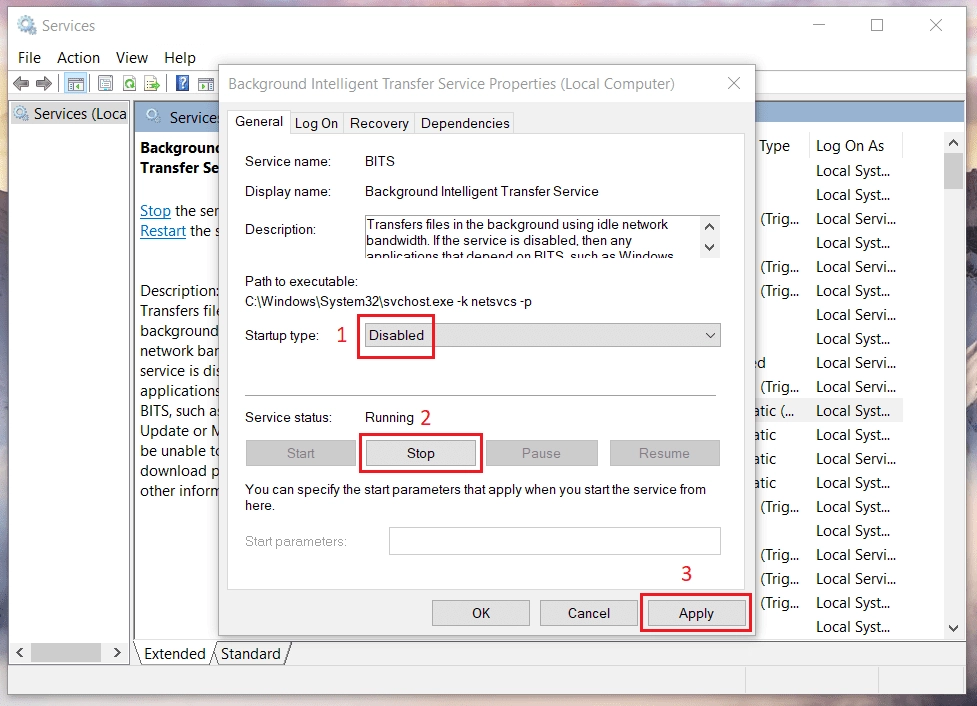Image resolution: width=977 pixels, height=706 pixels.
Task: Open the File menu
Action: coord(29,58)
